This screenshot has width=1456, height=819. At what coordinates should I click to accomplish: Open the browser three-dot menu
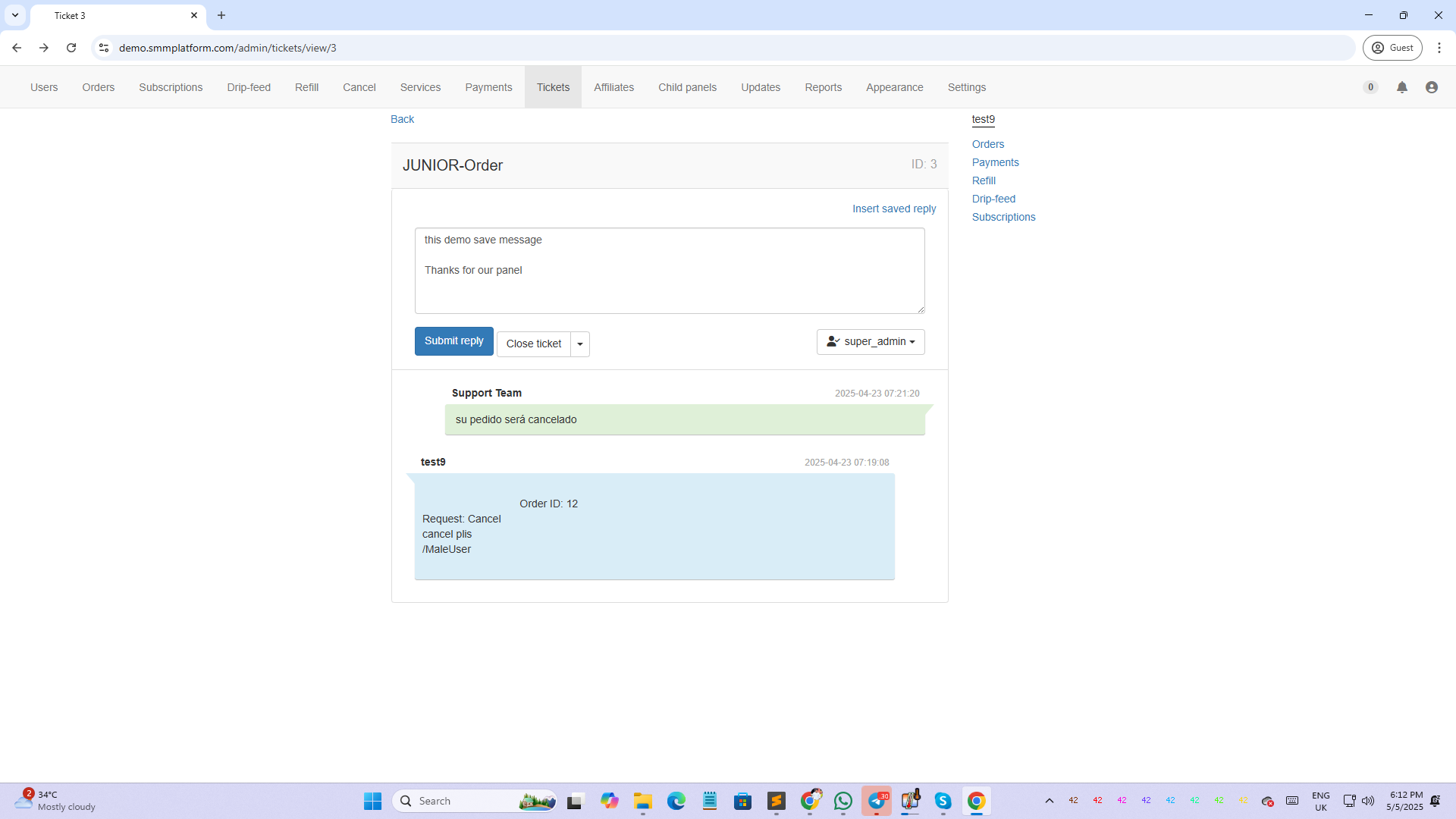(1439, 48)
